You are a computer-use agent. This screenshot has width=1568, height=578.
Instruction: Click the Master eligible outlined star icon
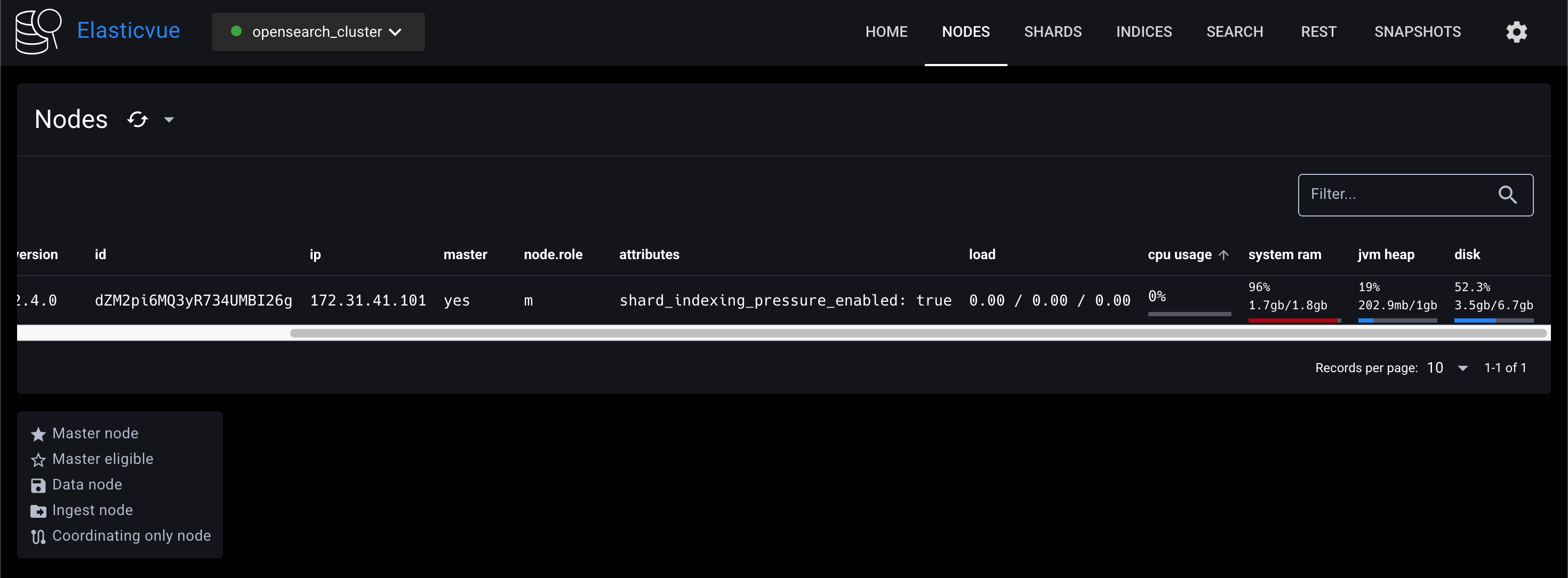click(x=38, y=460)
